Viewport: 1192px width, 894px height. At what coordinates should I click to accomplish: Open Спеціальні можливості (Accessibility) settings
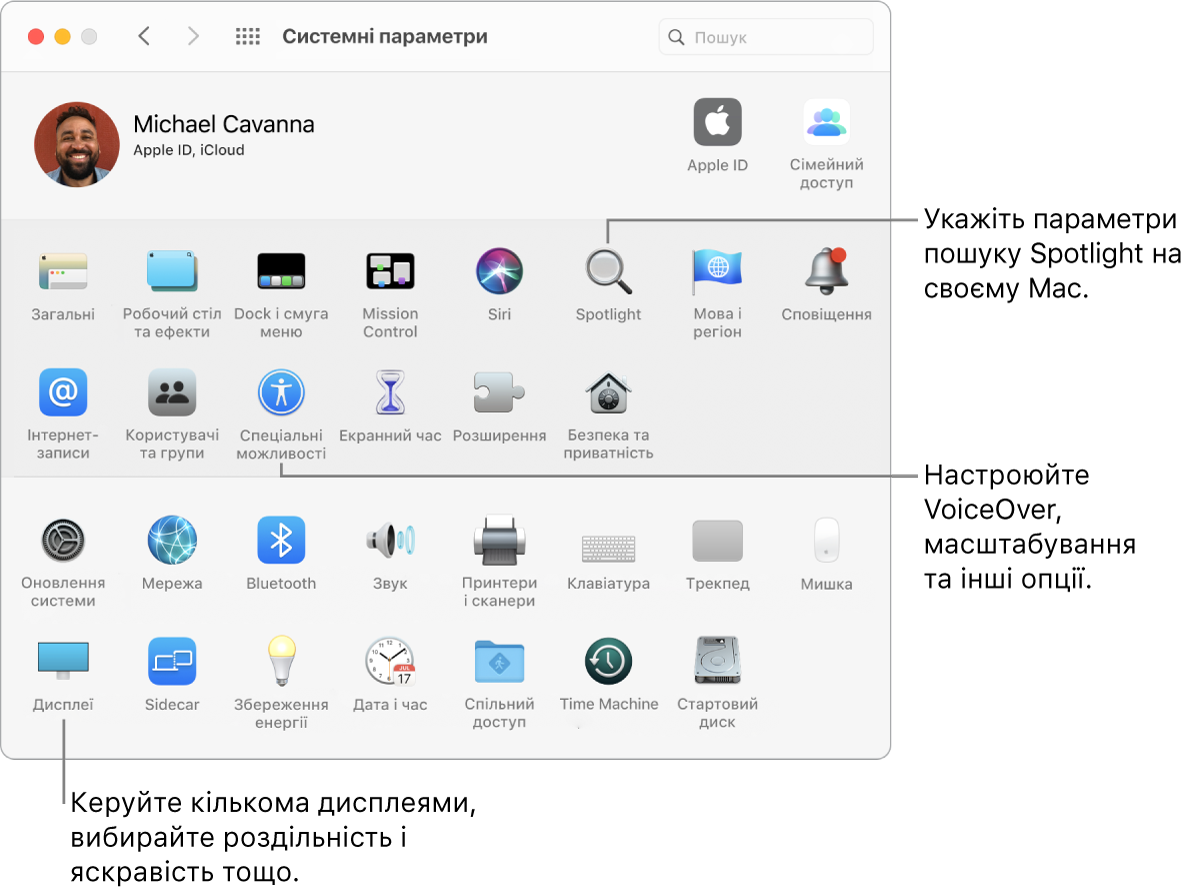pyautogui.click(x=281, y=393)
